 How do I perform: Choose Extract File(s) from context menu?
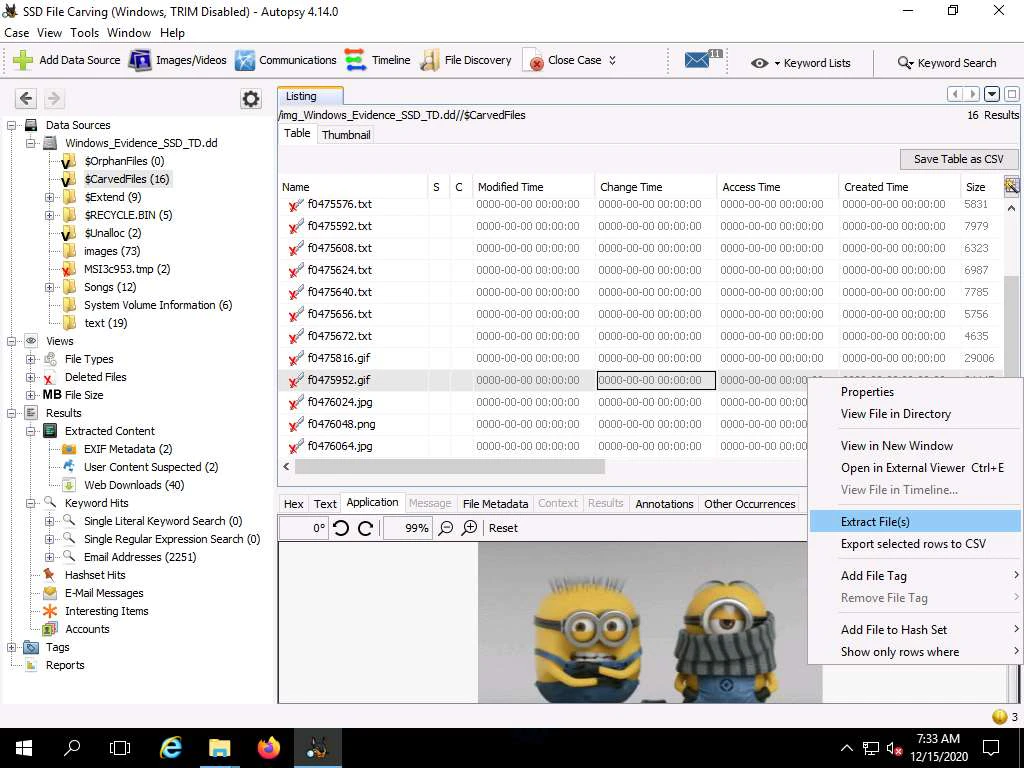(x=915, y=522)
